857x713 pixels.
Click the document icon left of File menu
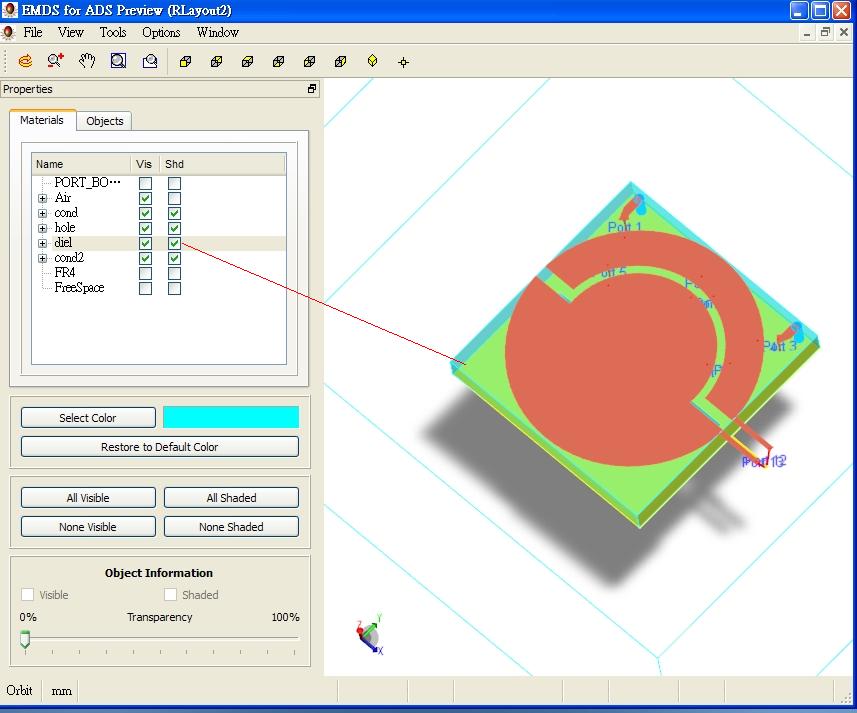point(8,32)
